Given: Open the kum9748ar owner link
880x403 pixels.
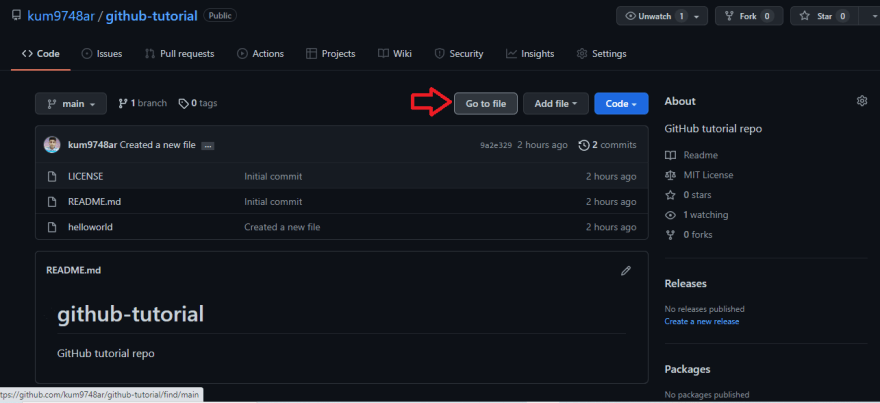Looking at the screenshot, I should coord(59,16).
